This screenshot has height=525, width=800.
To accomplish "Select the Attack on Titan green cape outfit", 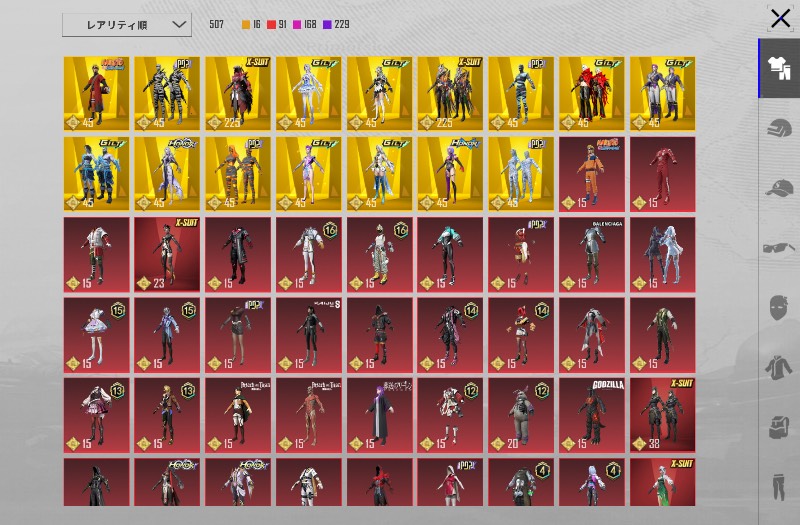I will pos(238,415).
